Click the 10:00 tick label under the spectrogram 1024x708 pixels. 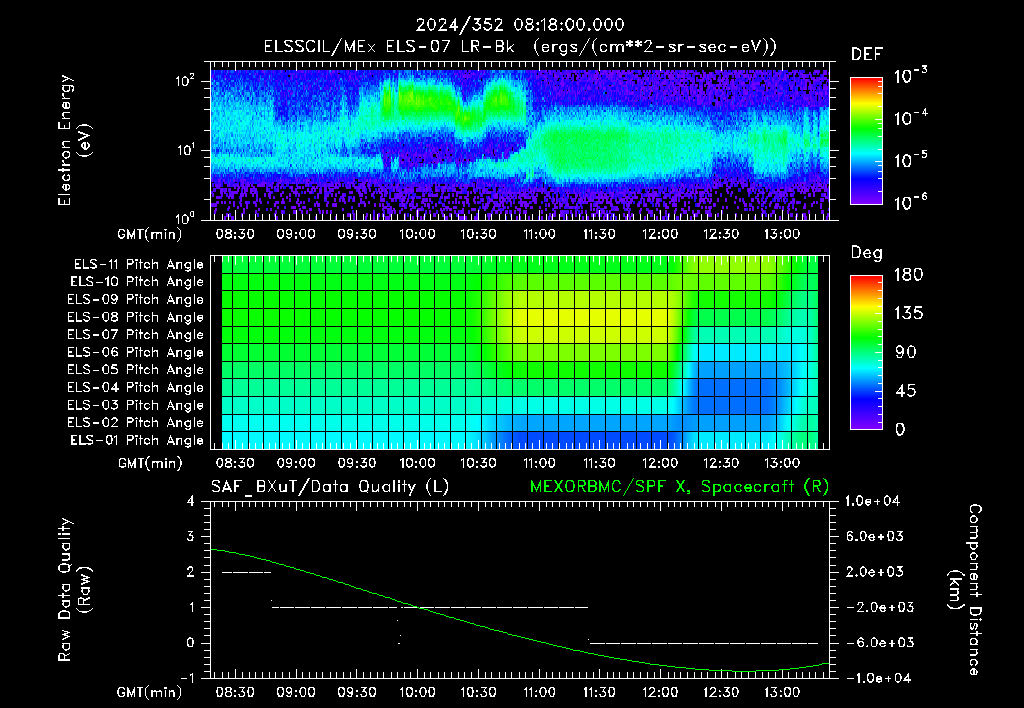pos(417,234)
